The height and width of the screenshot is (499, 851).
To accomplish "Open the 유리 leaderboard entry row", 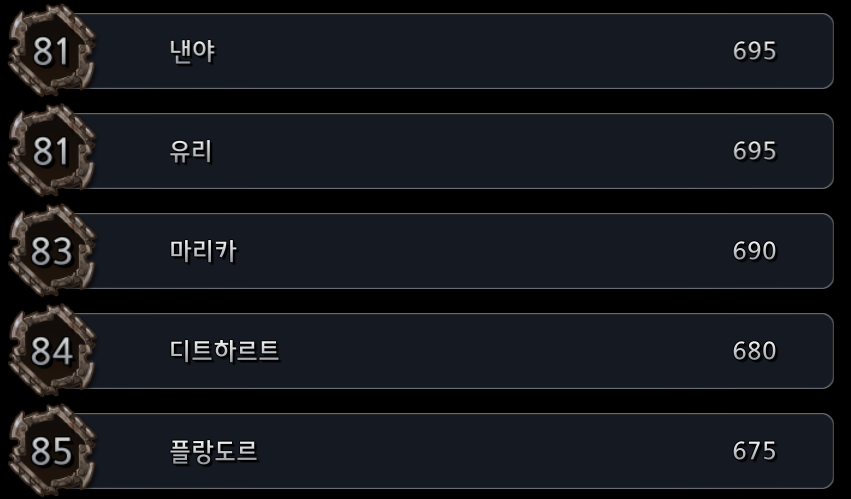I will point(421,150).
